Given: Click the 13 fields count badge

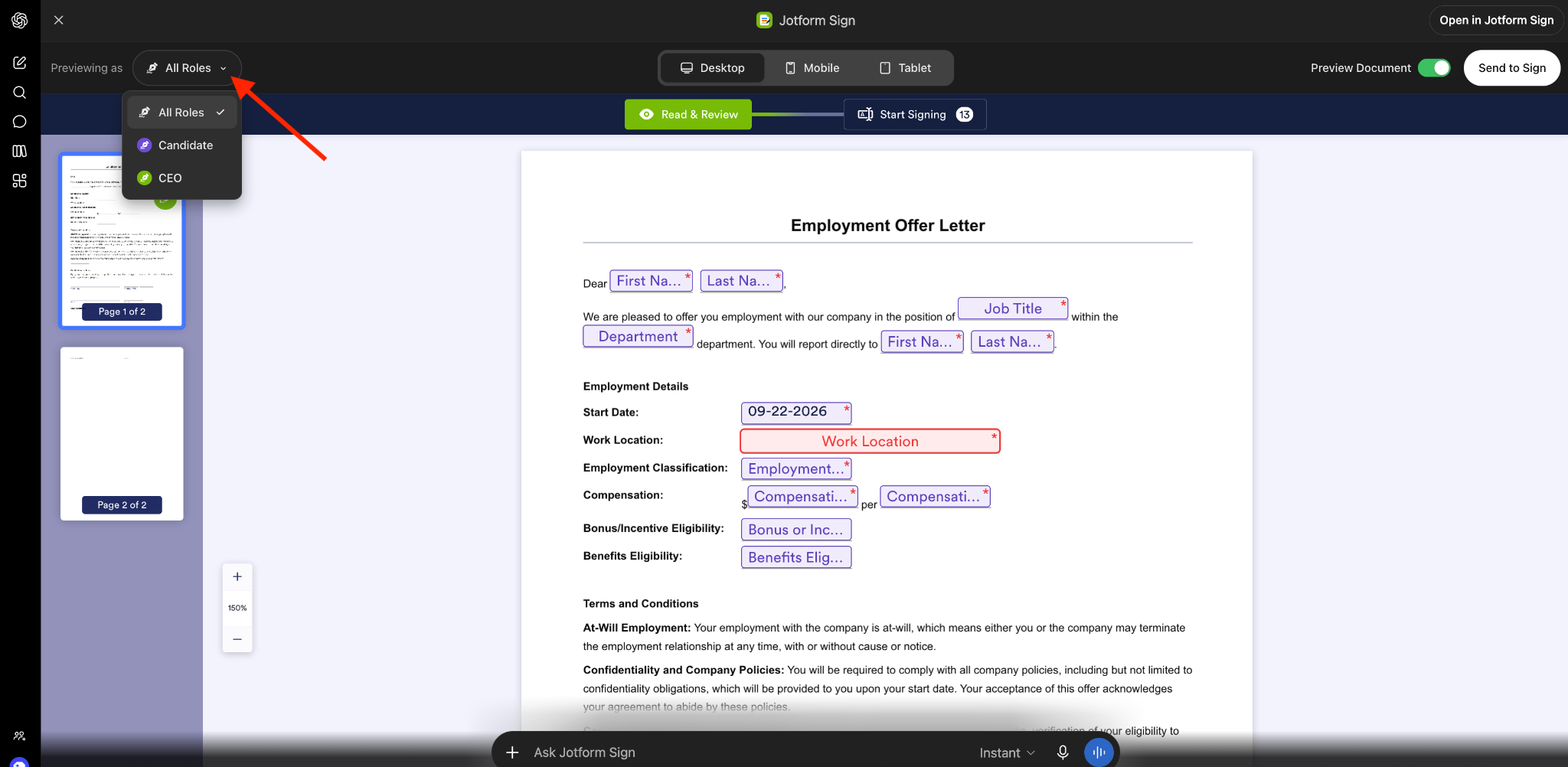Looking at the screenshot, I should pos(965,115).
